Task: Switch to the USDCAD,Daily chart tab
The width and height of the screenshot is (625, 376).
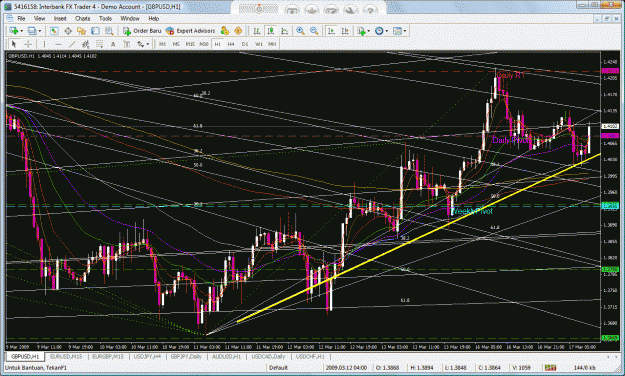Action: (x=269, y=356)
